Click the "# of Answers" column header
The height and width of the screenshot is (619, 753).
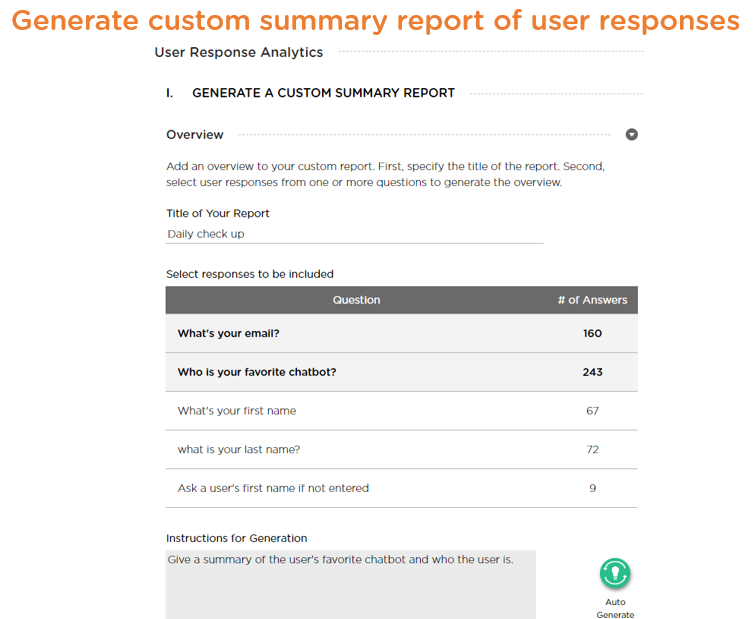593,300
